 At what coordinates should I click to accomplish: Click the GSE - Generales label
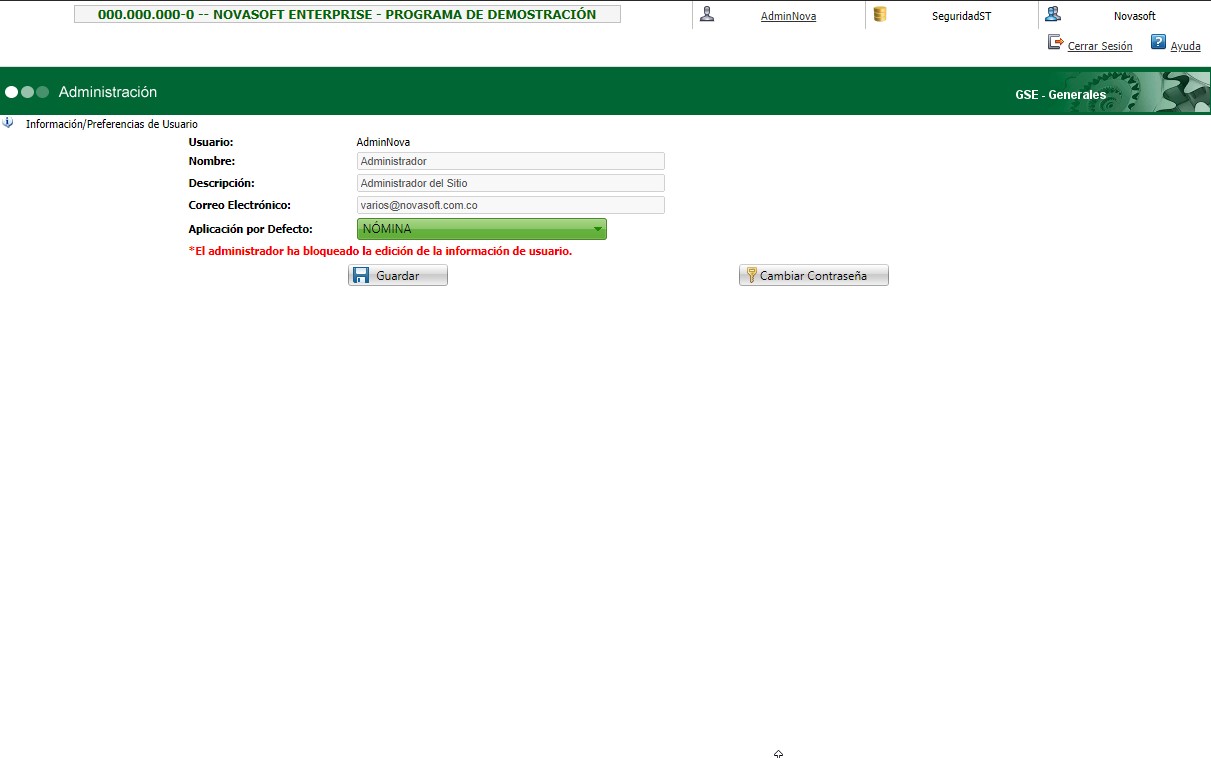(x=1061, y=95)
